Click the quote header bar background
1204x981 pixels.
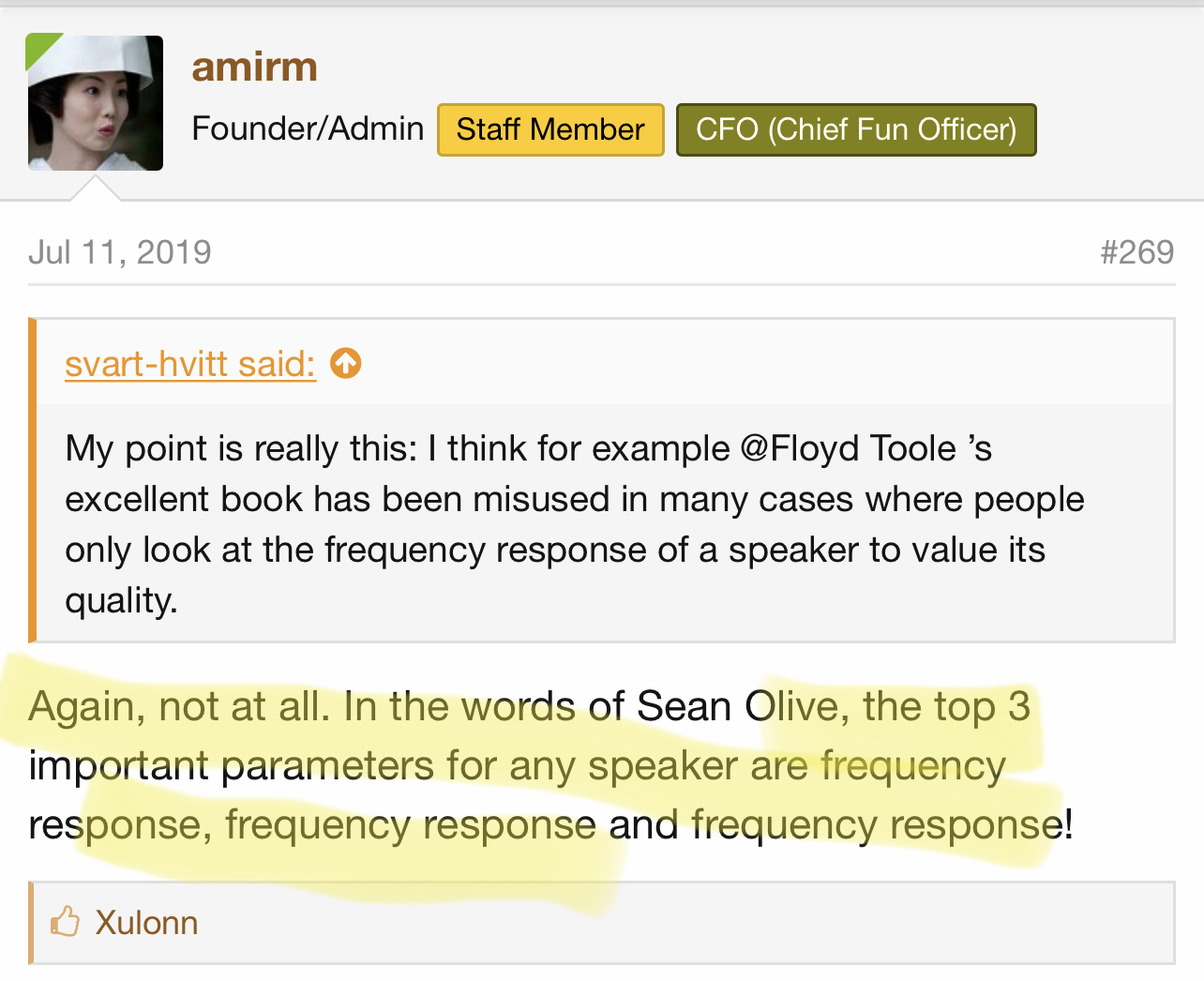click(750, 363)
